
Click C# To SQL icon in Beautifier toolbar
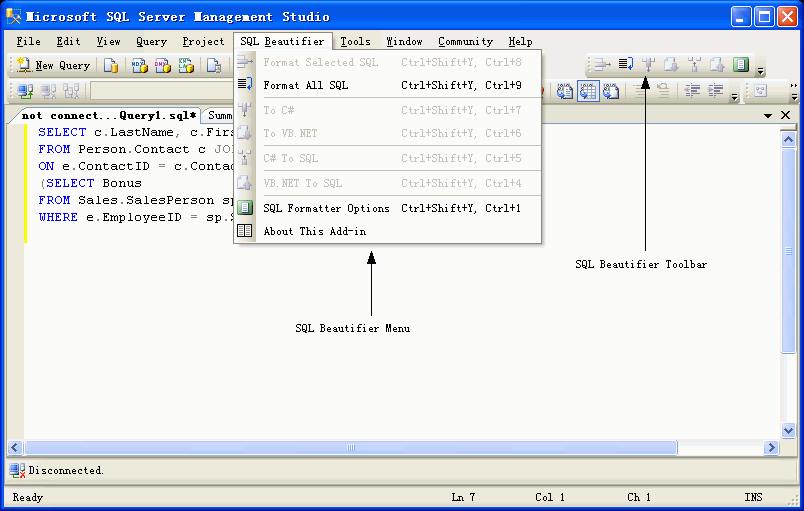[x=695, y=65]
